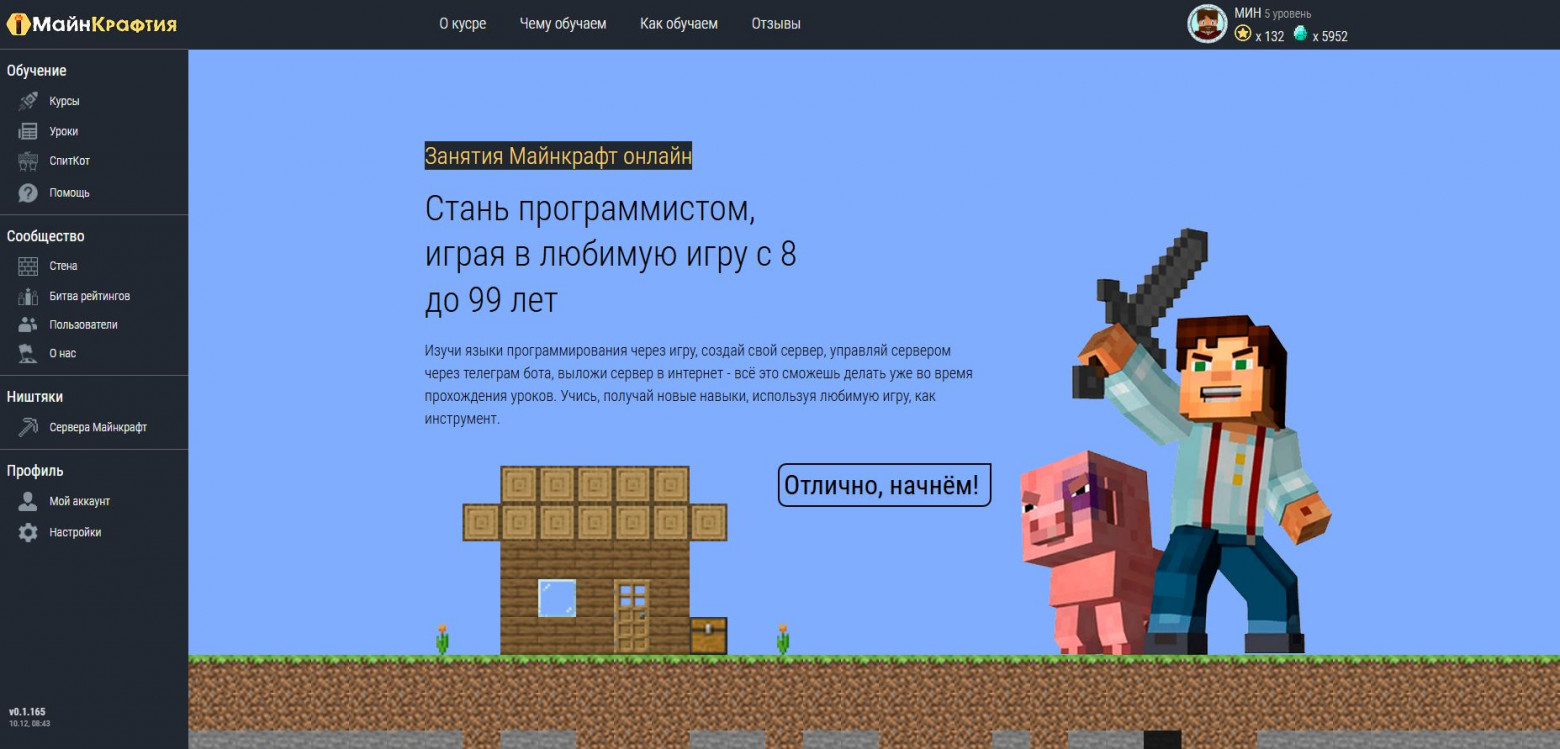The width and height of the screenshot is (1560, 749).
Task: Open the МИН profile avatar
Action: click(1207, 22)
